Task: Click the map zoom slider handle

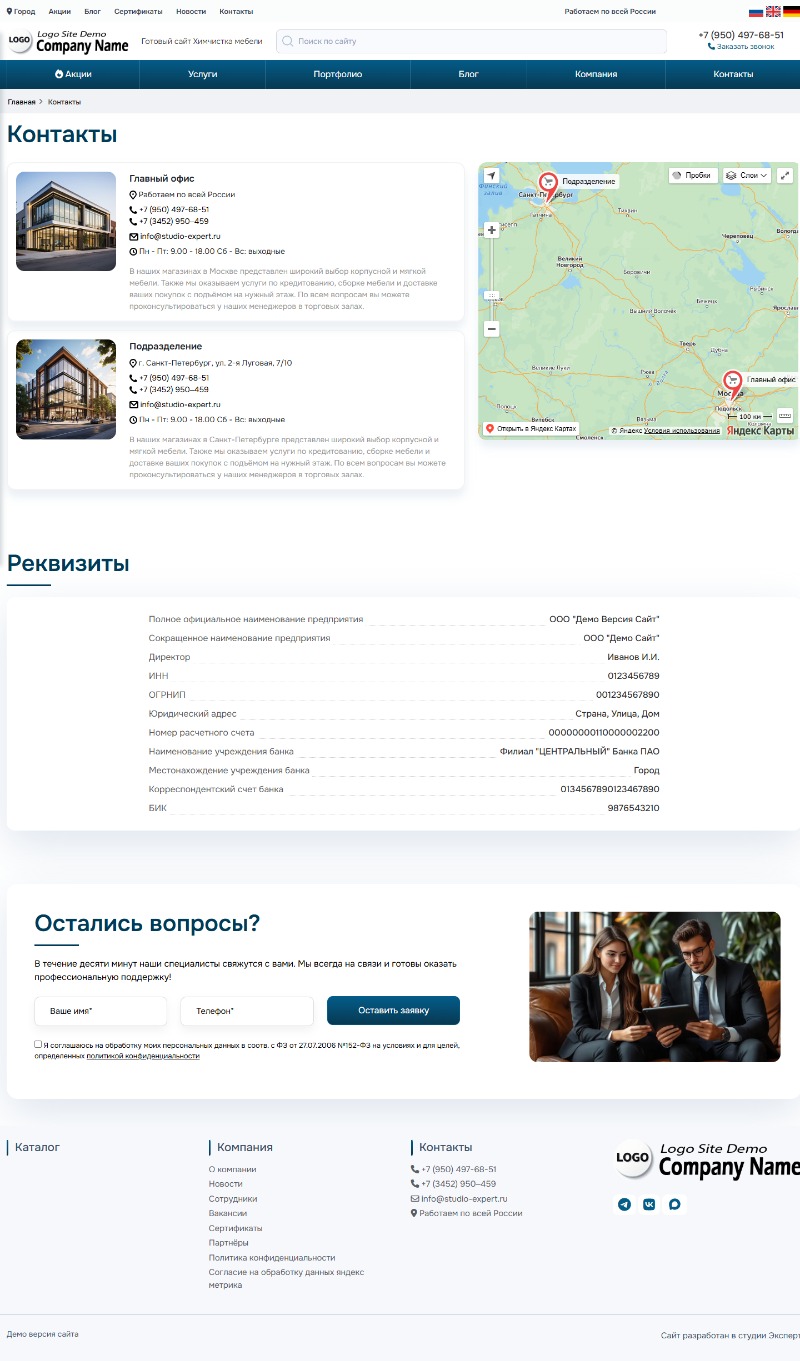Action: tap(491, 295)
